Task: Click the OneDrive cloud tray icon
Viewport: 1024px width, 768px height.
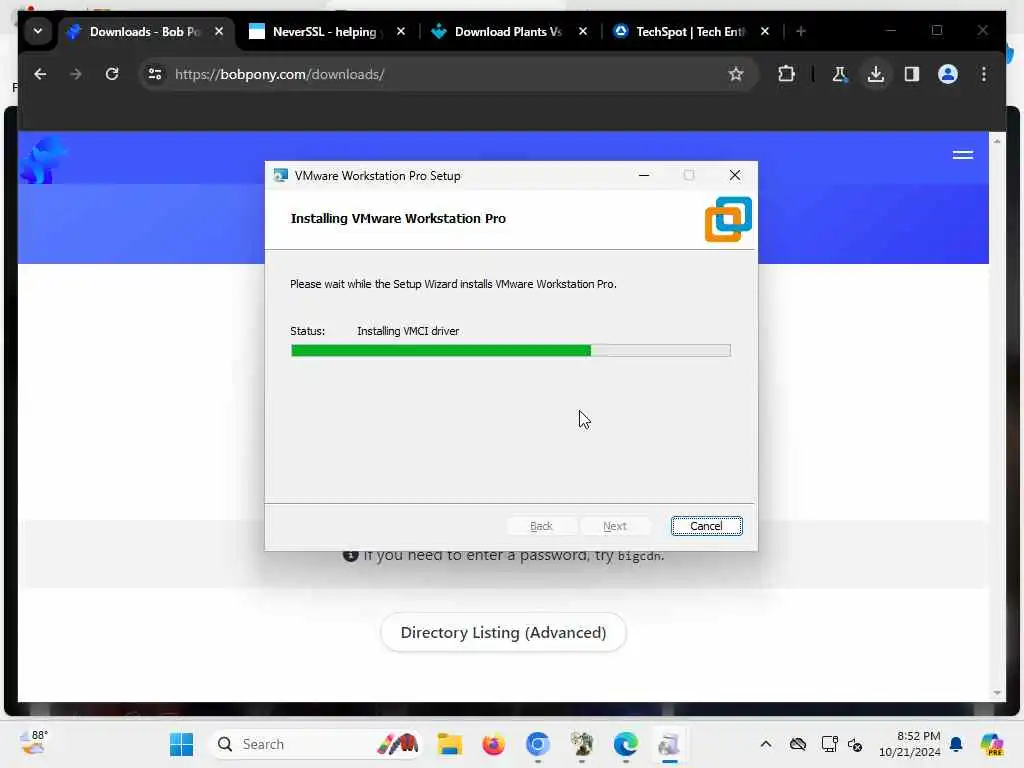Action: tap(797, 744)
